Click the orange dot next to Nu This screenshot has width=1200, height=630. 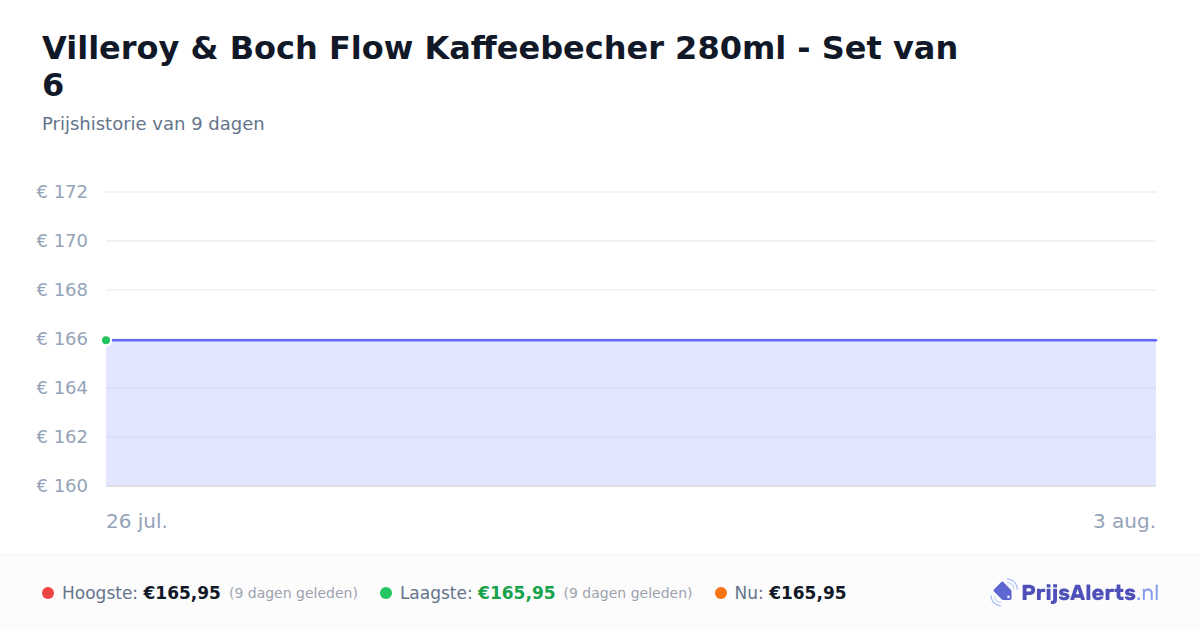pyautogui.click(x=721, y=593)
